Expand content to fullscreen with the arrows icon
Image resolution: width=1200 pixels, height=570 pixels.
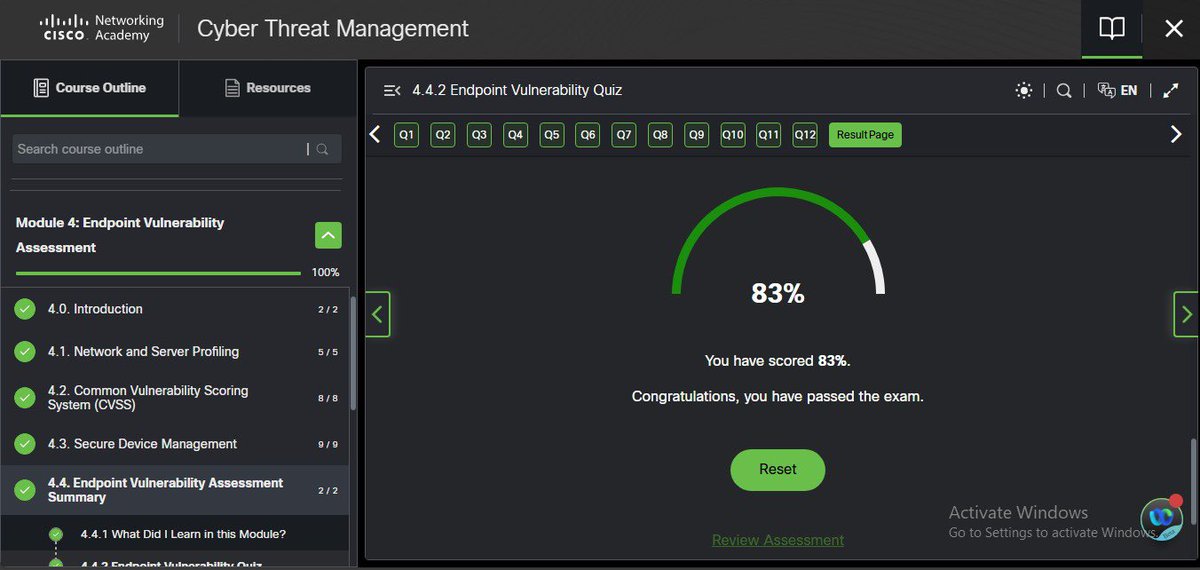[x=1171, y=90]
